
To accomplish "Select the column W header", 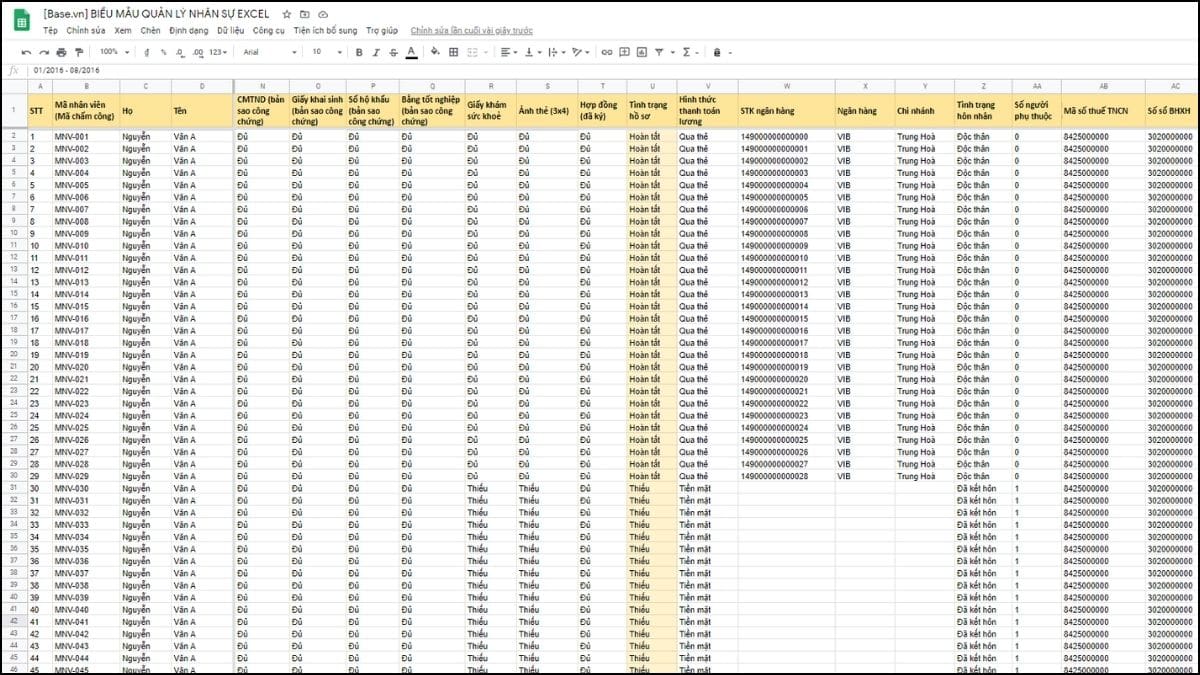I will (x=786, y=86).
